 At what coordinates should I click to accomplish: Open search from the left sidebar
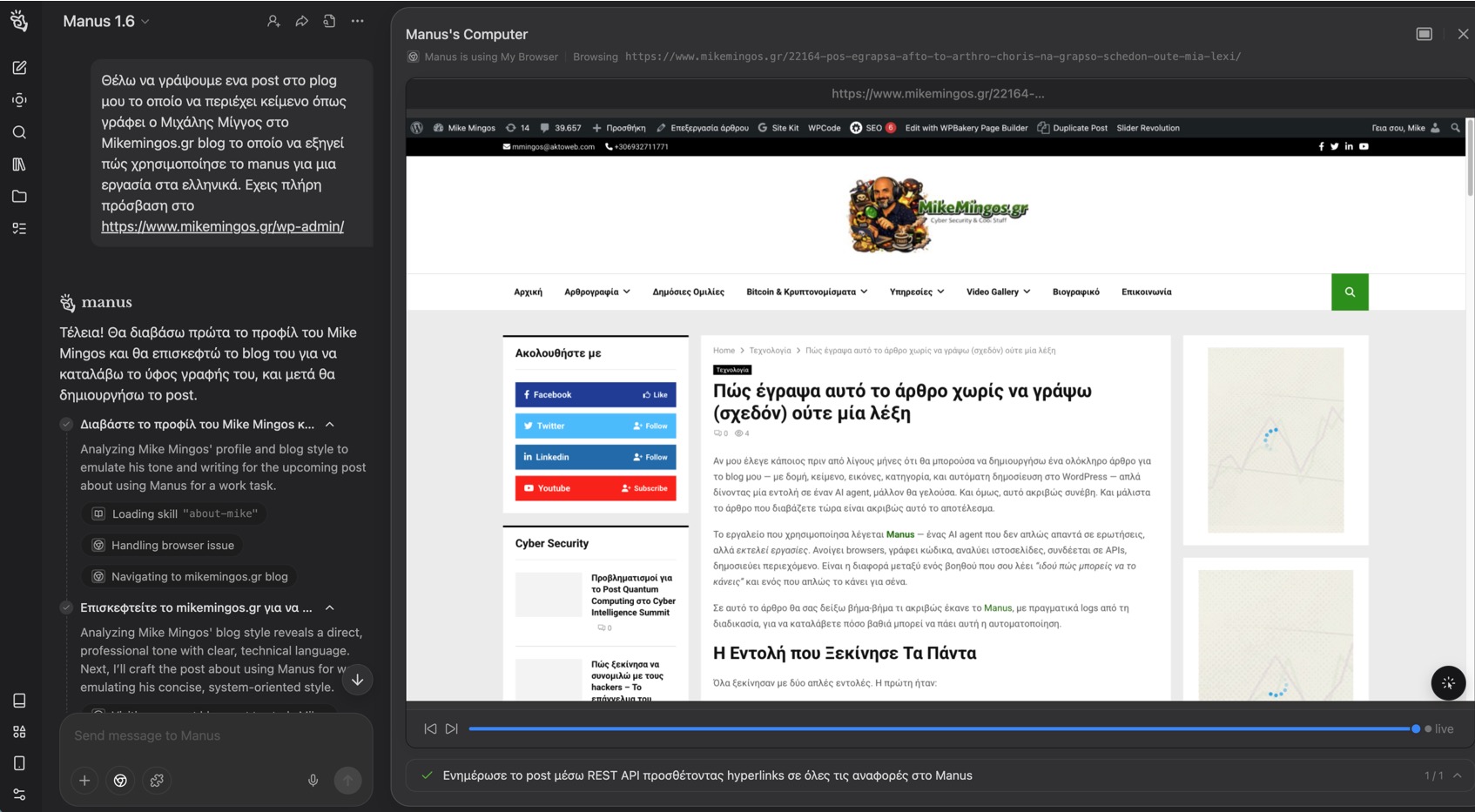pos(19,132)
